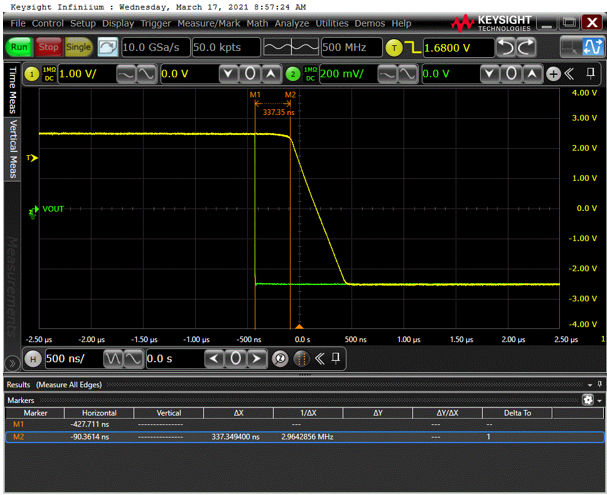607x495 pixels.
Task: Click the yellow T trigger source icon
Action: coord(394,48)
